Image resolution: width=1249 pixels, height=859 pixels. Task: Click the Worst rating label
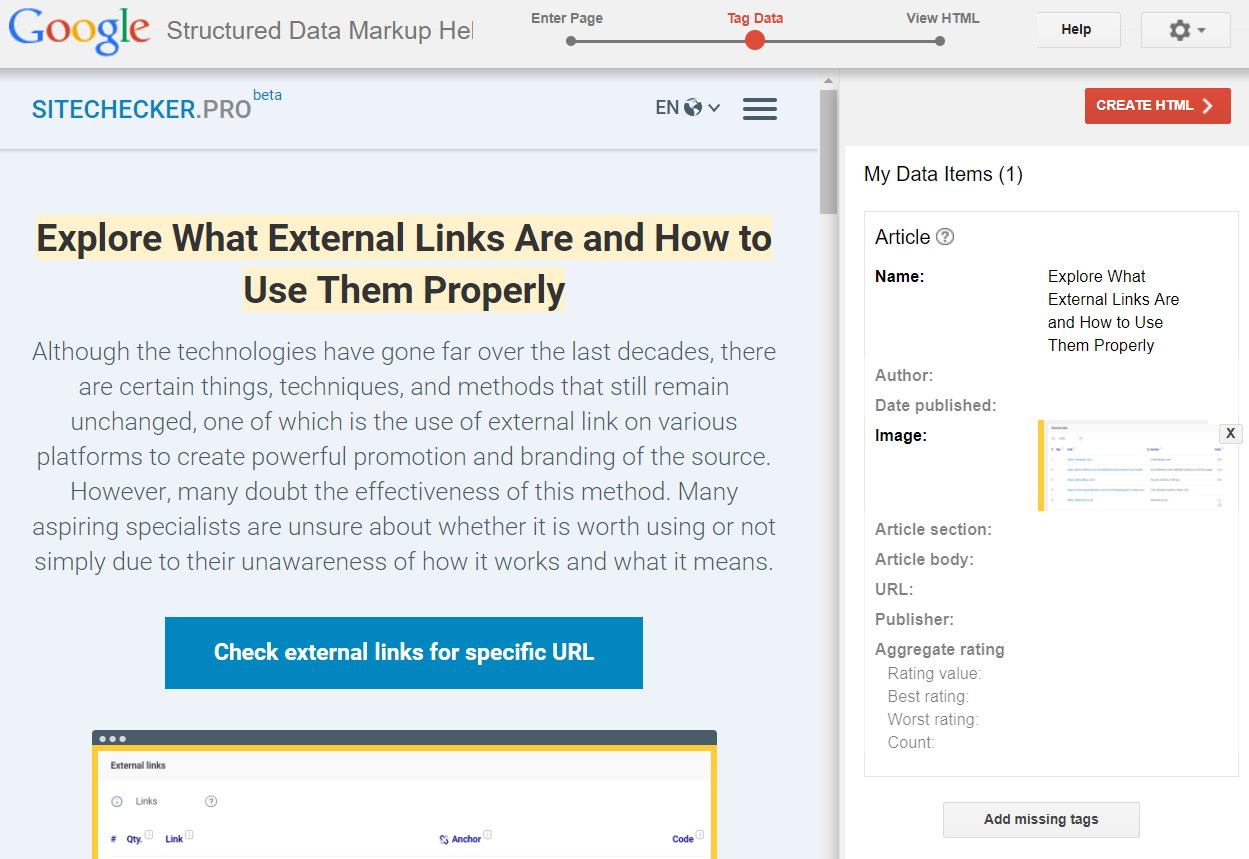(933, 720)
